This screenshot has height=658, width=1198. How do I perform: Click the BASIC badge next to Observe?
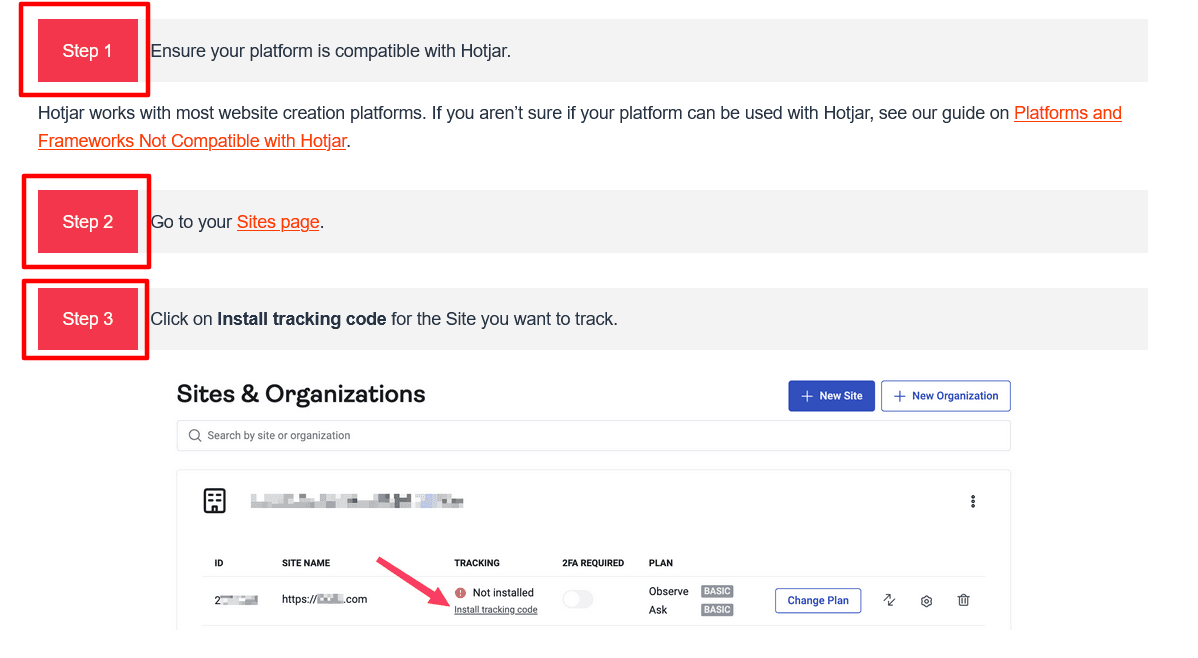click(716, 591)
